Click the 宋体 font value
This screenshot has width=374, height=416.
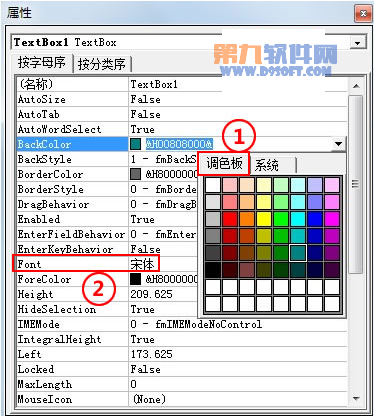tap(142, 265)
